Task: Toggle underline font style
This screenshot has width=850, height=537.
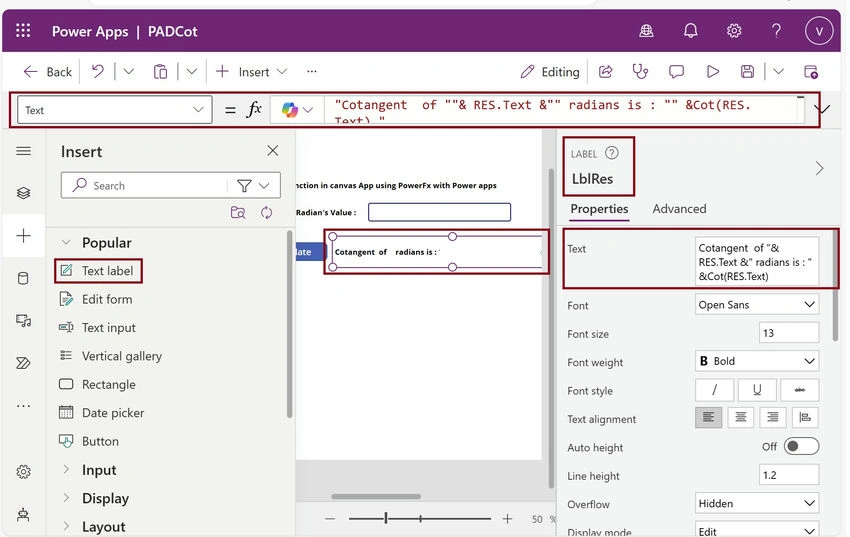Action: click(757, 390)
